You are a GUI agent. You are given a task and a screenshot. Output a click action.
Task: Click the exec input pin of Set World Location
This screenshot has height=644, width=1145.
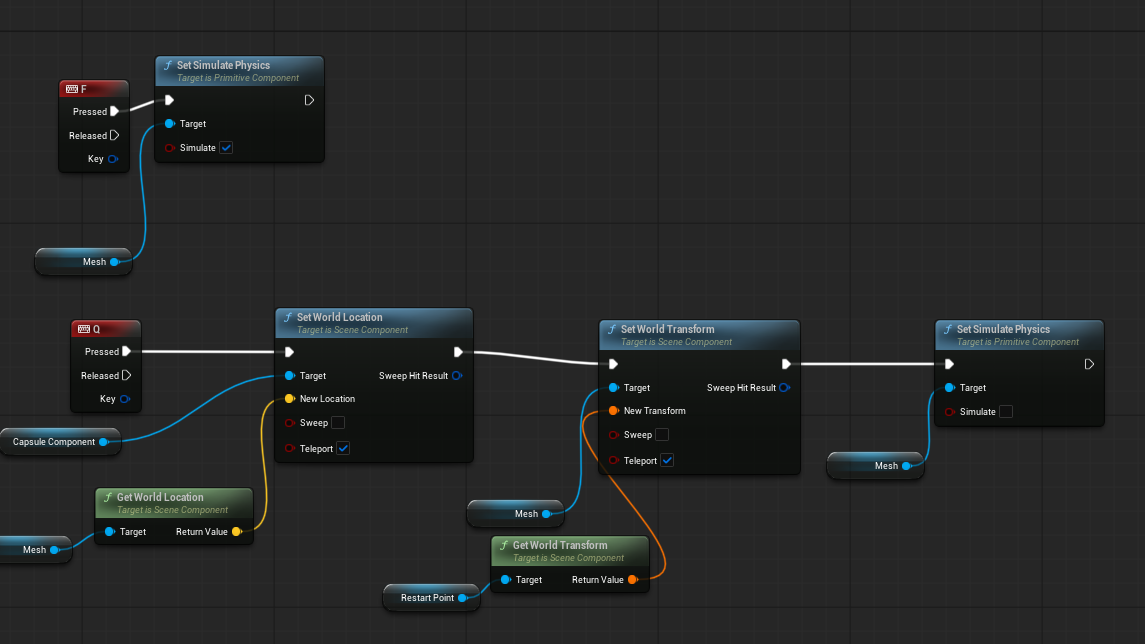click(x=289, y=352)
